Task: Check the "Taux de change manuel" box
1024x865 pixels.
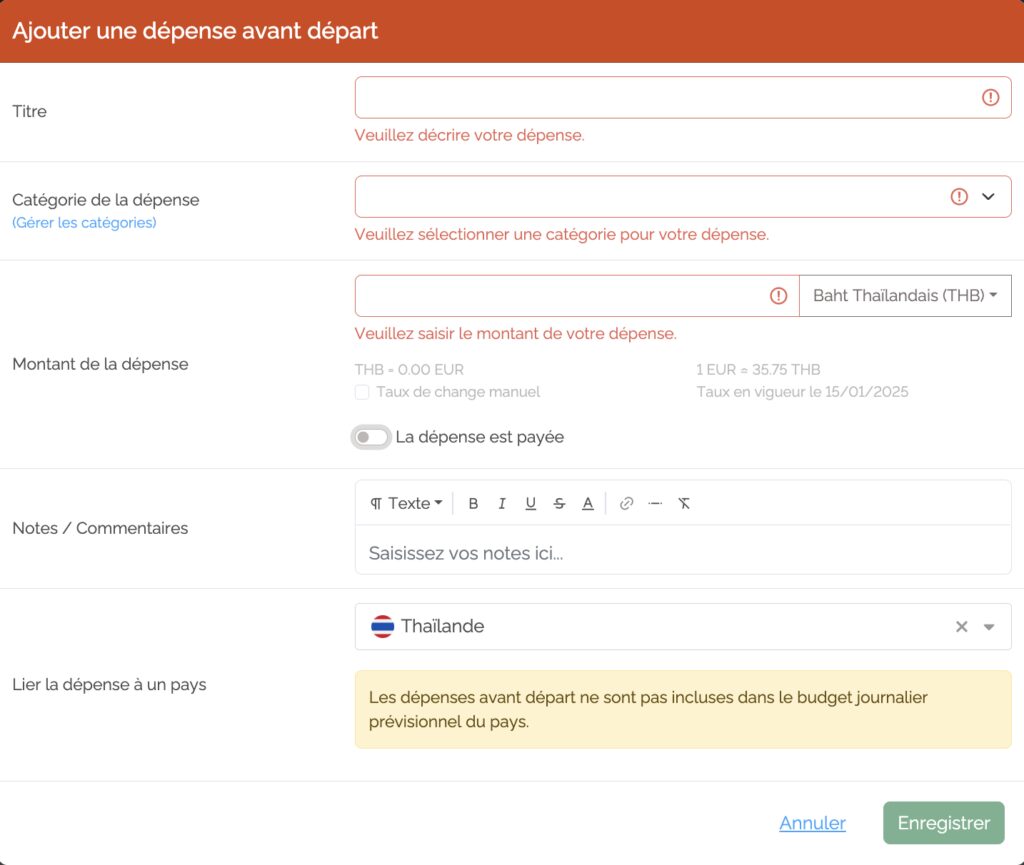Action: [x=362, y=392]
